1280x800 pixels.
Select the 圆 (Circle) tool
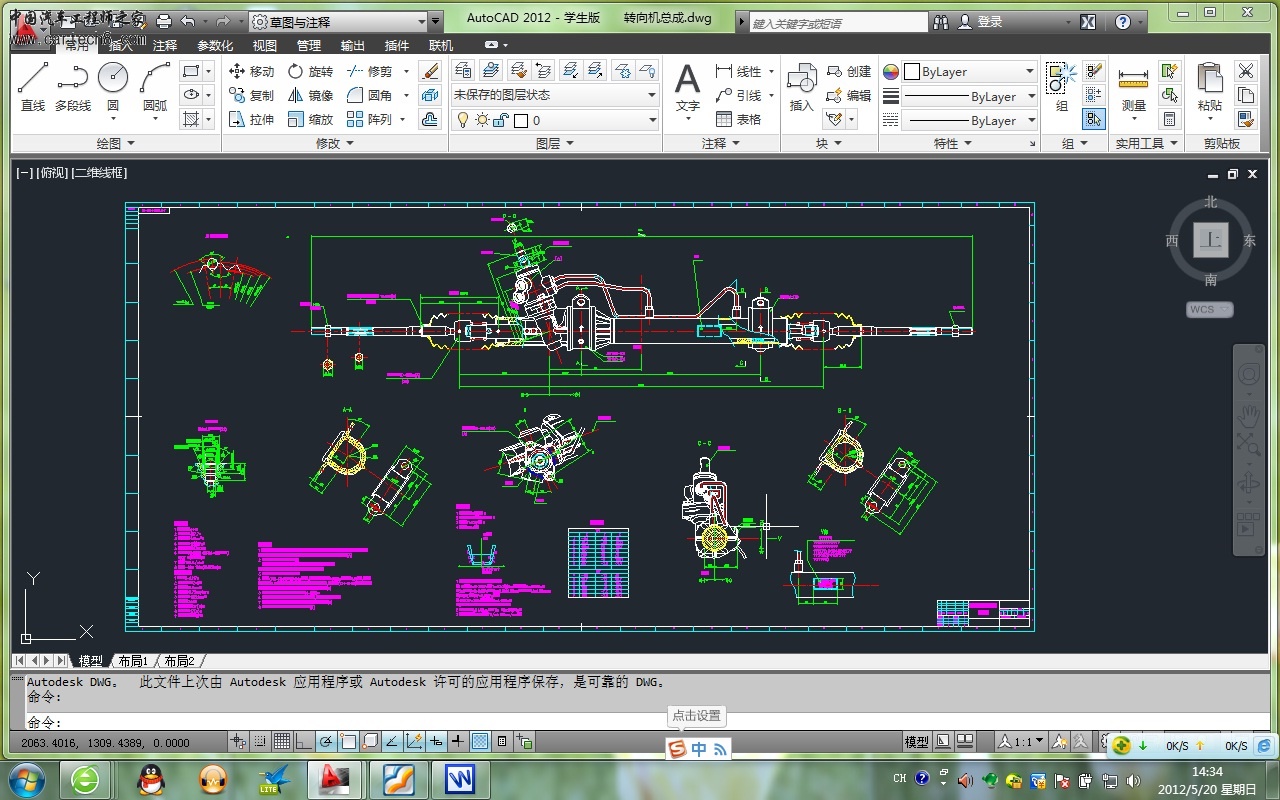tap(113, 87)
